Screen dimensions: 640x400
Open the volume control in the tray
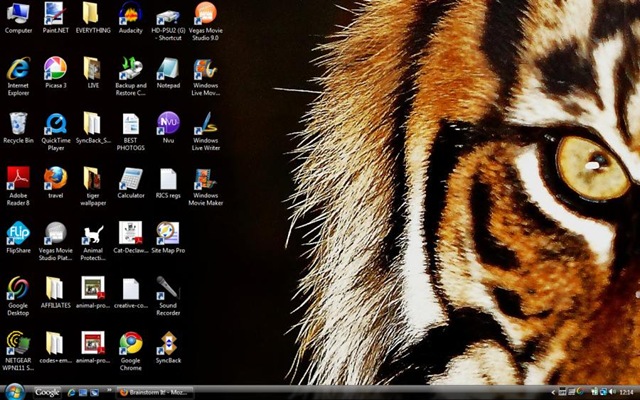coord(612,393)
